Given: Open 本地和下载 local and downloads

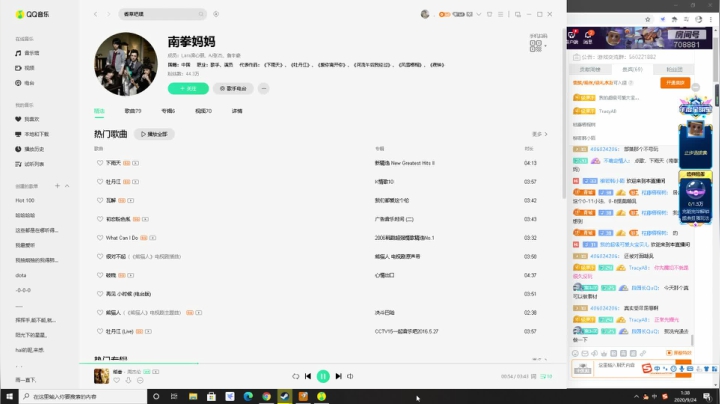Looking at the screenshot, I should 32,134.
